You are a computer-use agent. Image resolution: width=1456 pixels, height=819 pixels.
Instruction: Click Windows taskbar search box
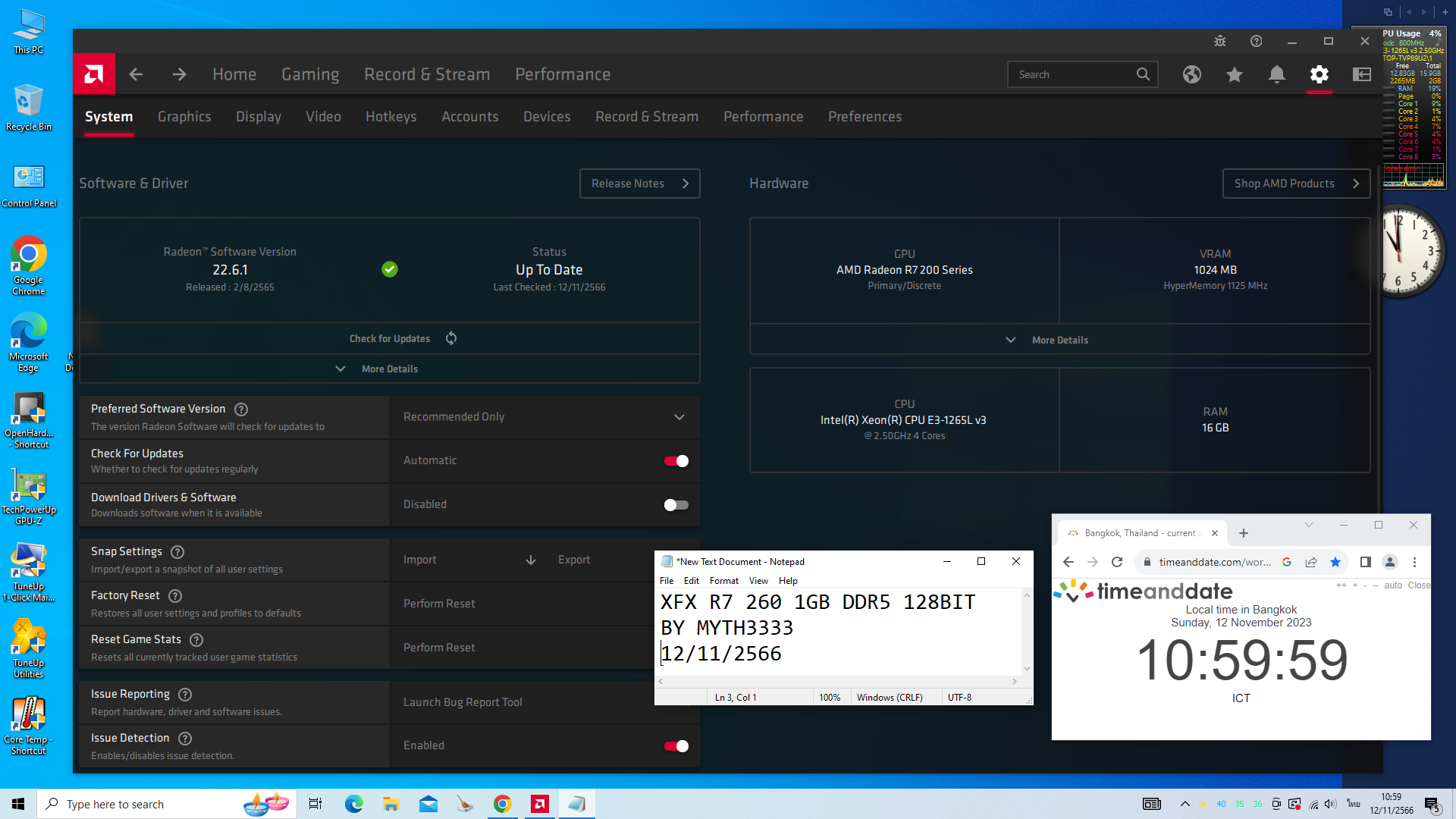(x=168, y=804)
